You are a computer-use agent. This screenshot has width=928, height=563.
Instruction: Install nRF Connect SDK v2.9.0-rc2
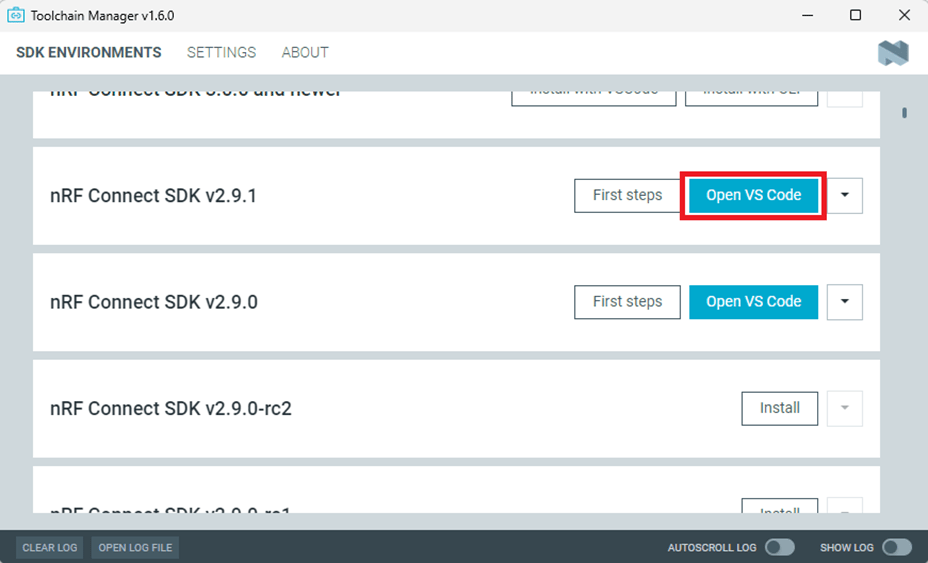(779, 408)
